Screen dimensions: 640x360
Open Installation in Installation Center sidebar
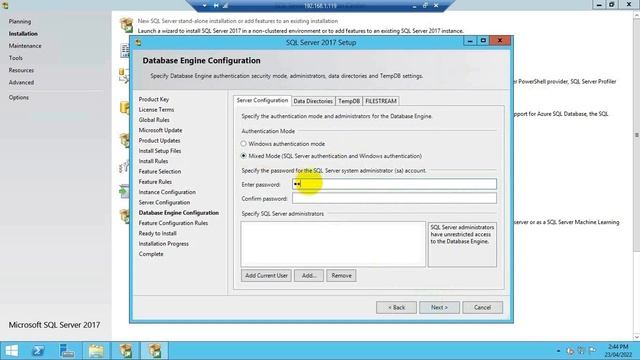click(23, 34)
